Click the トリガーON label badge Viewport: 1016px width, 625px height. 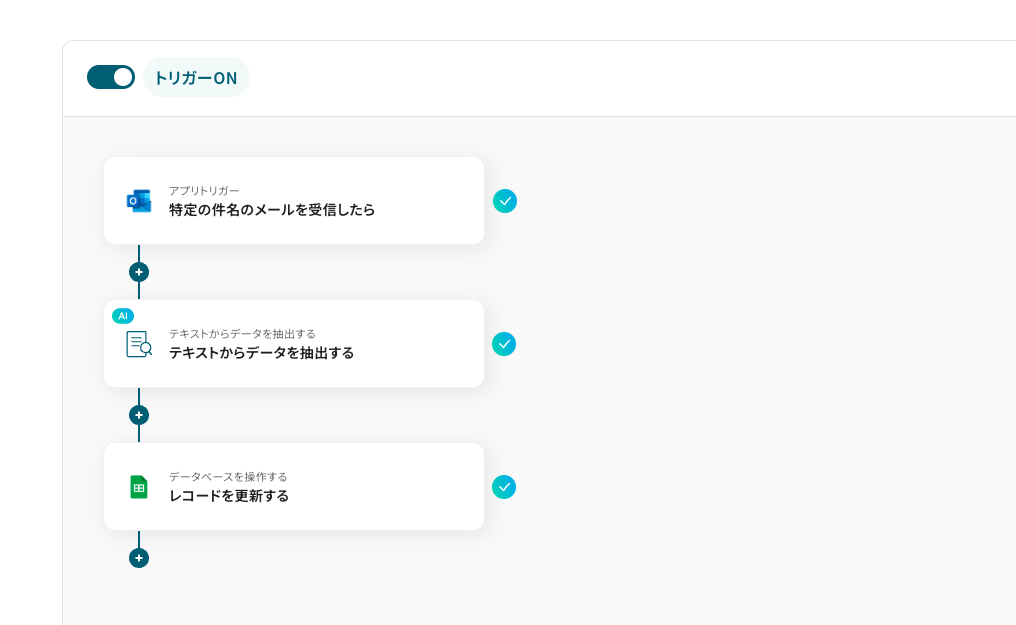(196, 78)
